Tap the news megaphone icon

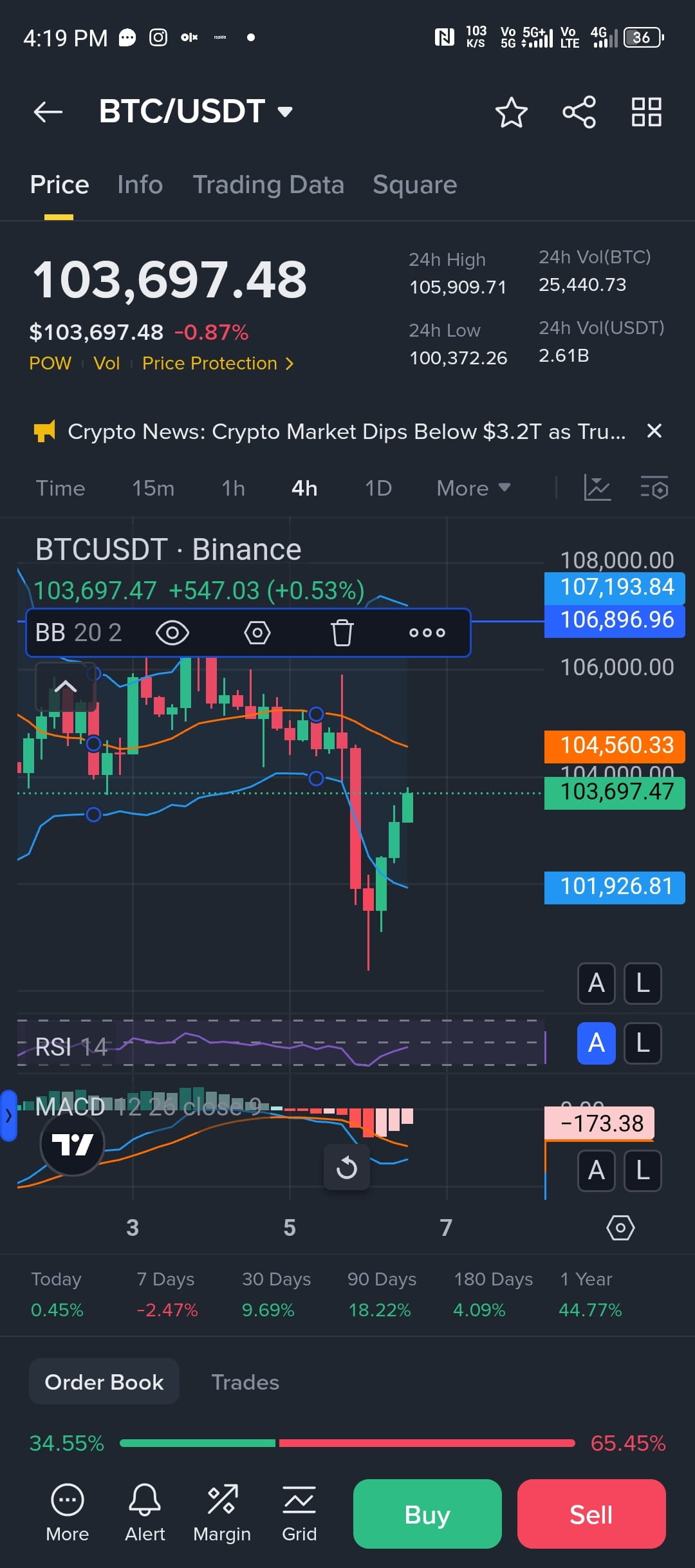[x=44, y=431]
